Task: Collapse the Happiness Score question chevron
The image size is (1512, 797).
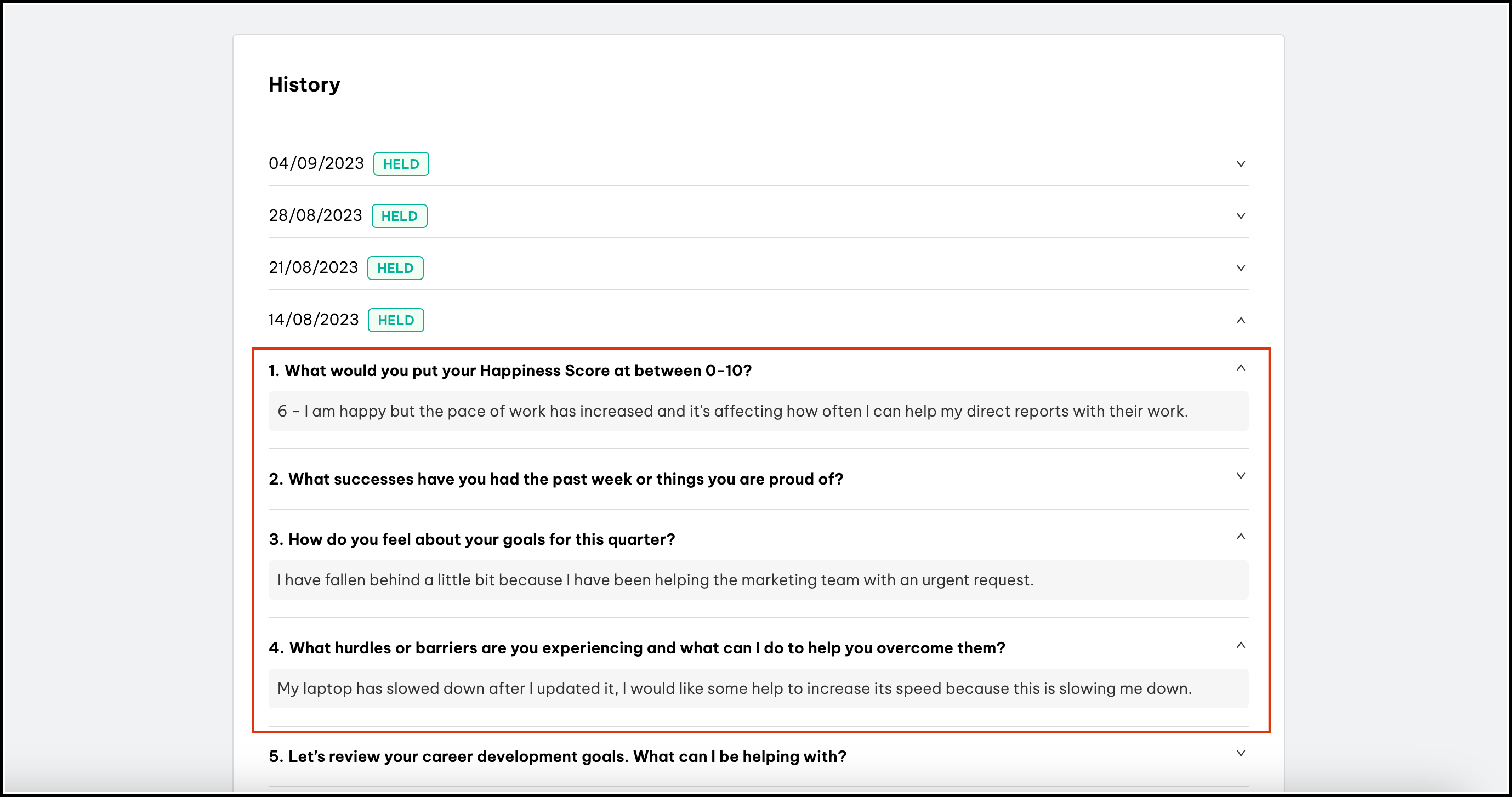Action: [x=1240, y=368]
